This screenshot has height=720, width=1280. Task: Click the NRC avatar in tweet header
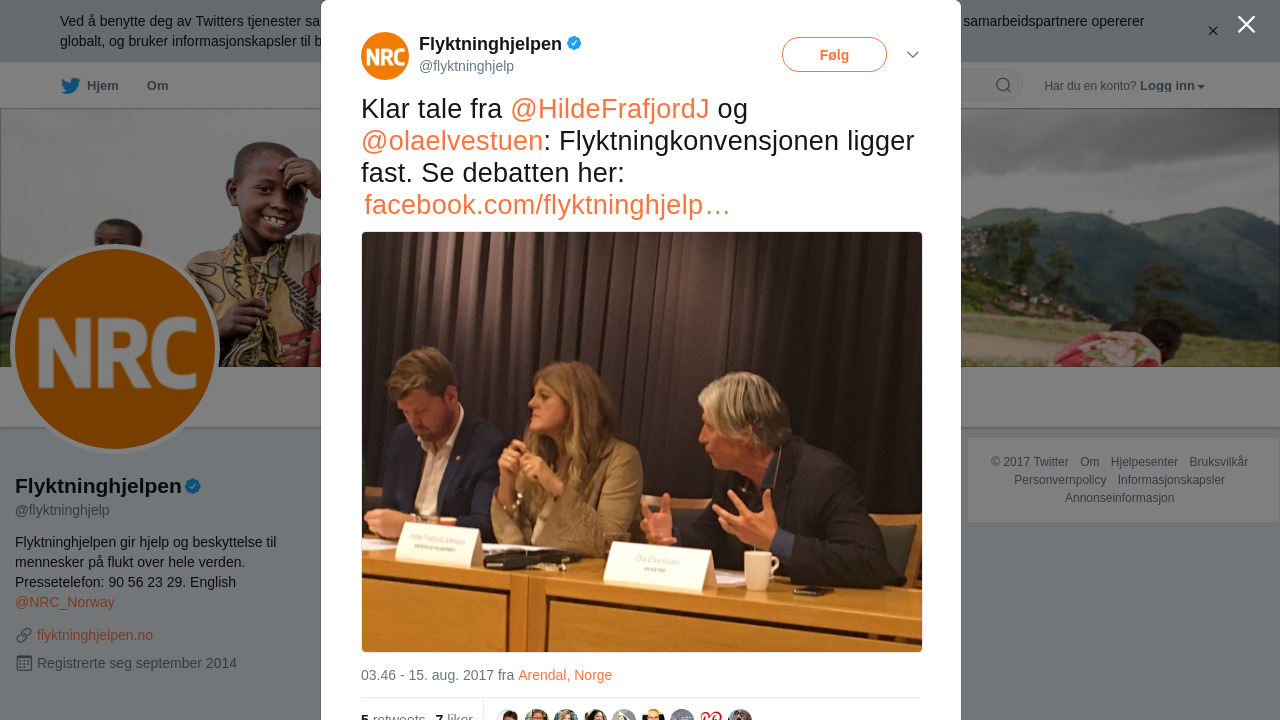385,56
